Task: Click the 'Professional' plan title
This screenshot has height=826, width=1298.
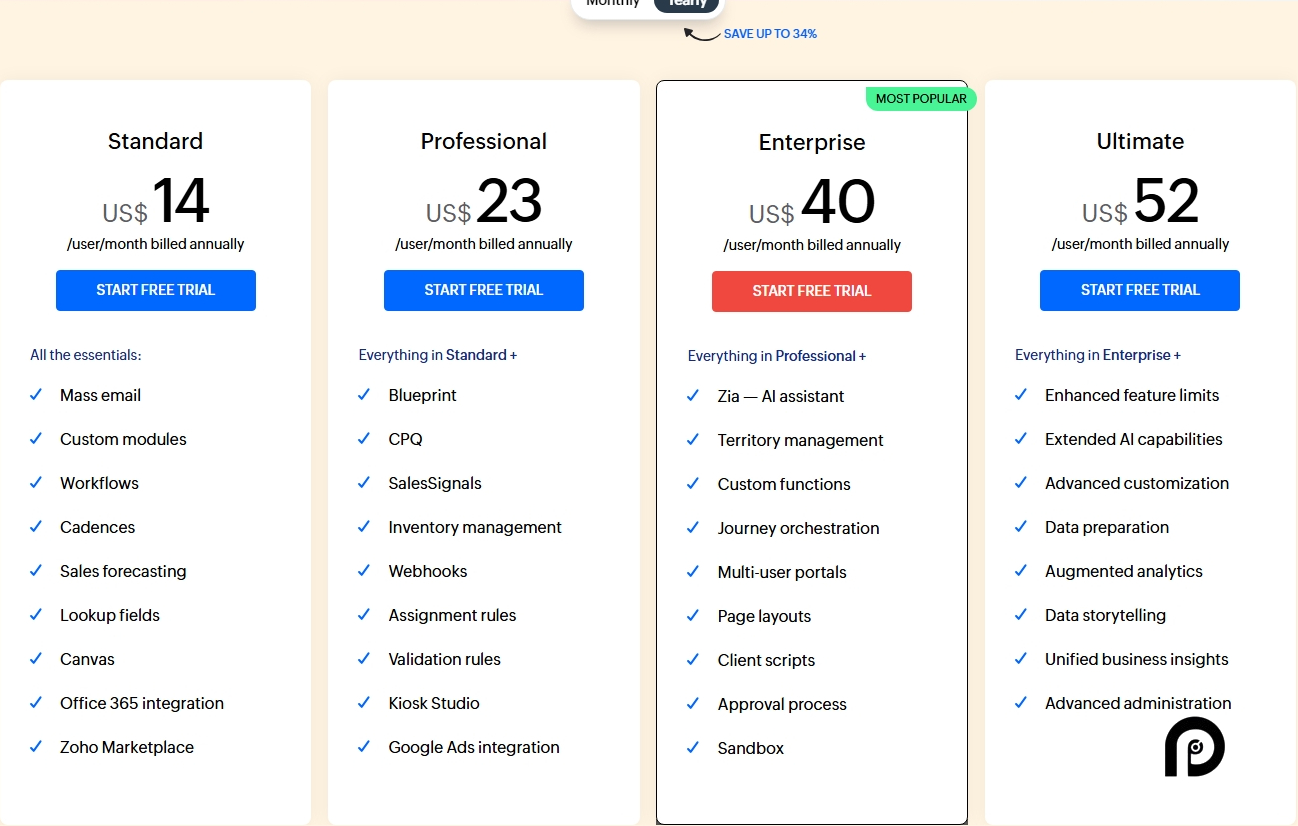Action: pos(484,141)
